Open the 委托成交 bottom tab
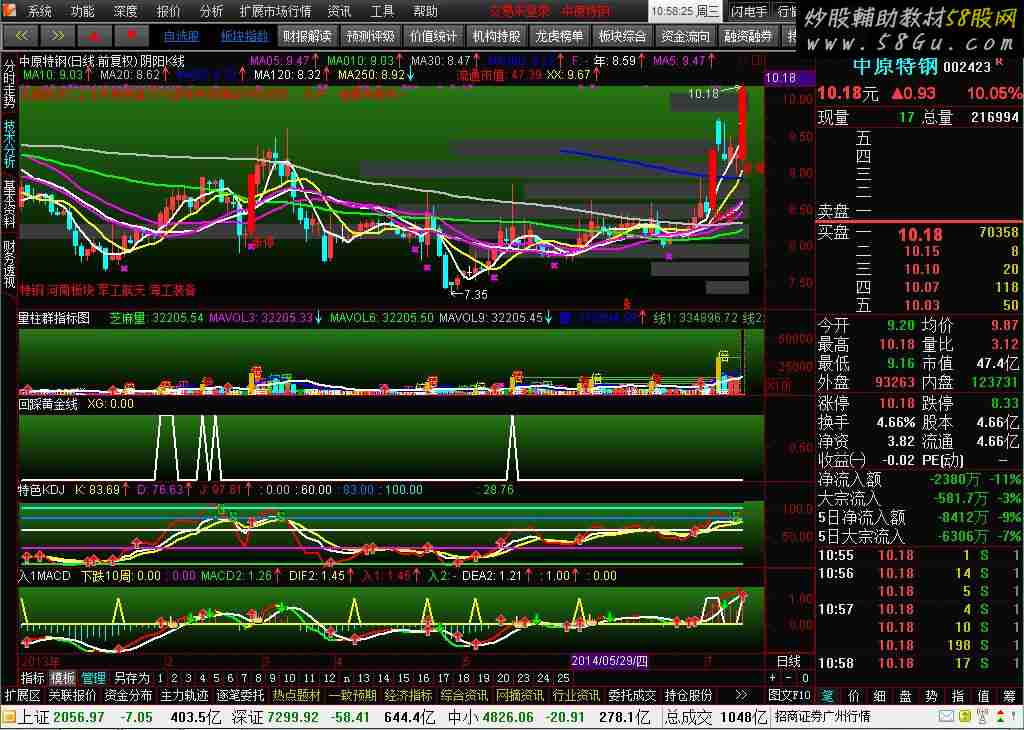 [x=632, y=695]
